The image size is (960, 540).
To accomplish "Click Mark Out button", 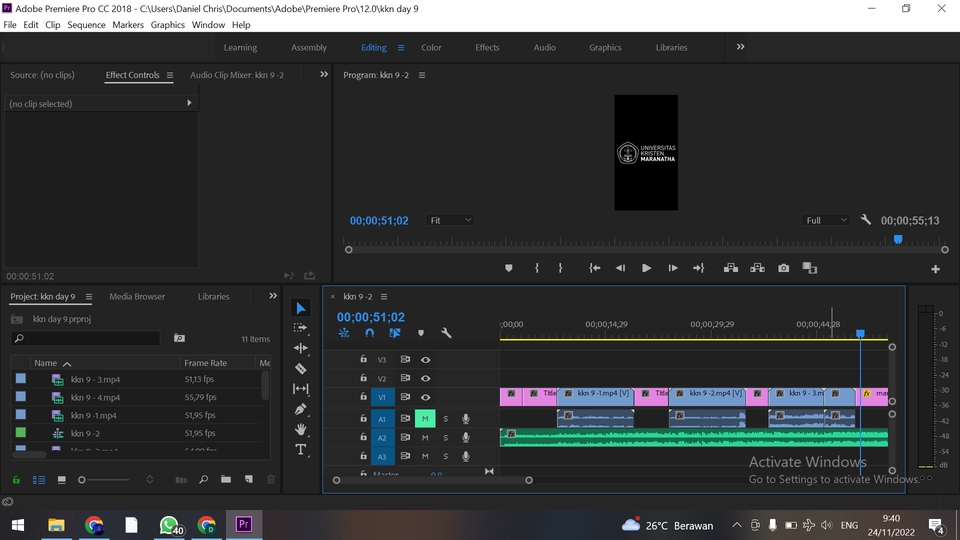I will 560,268.
